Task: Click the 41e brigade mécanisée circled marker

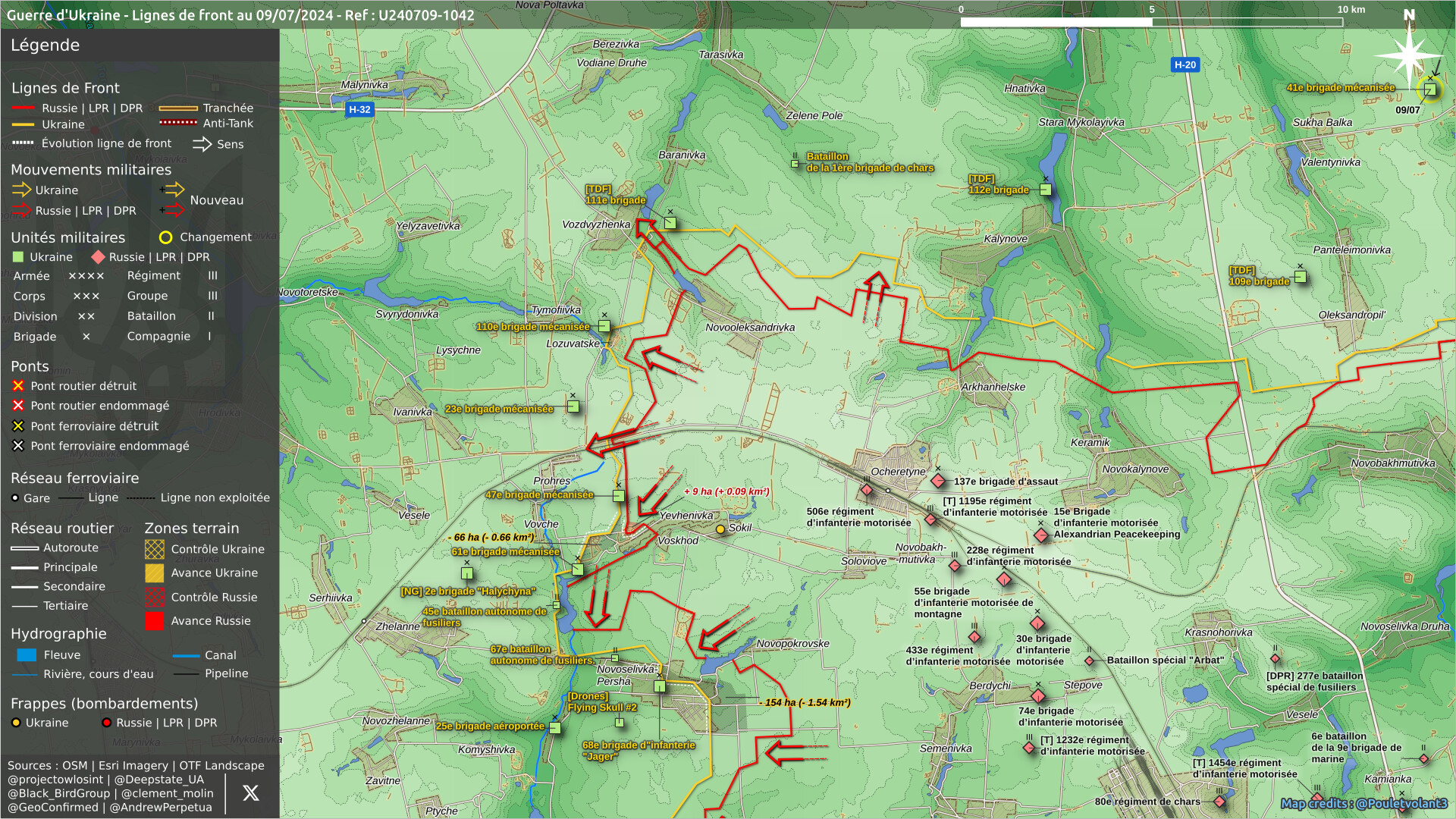Action: pos(1430,89)
